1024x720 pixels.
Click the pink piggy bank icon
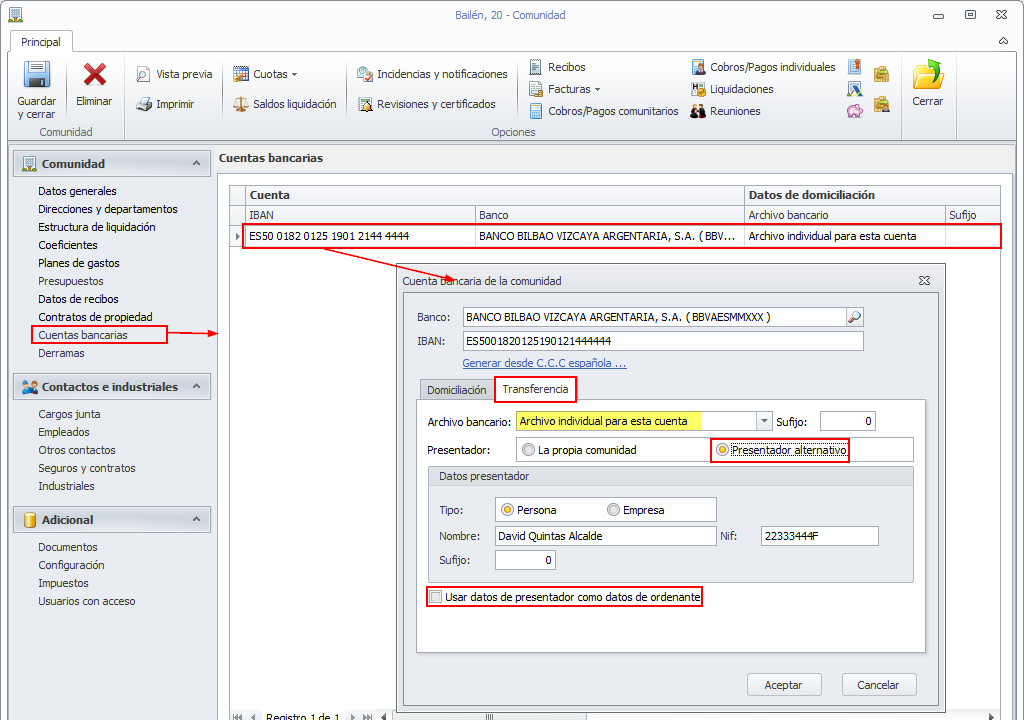pyautogui.click(x=854, y=111)
